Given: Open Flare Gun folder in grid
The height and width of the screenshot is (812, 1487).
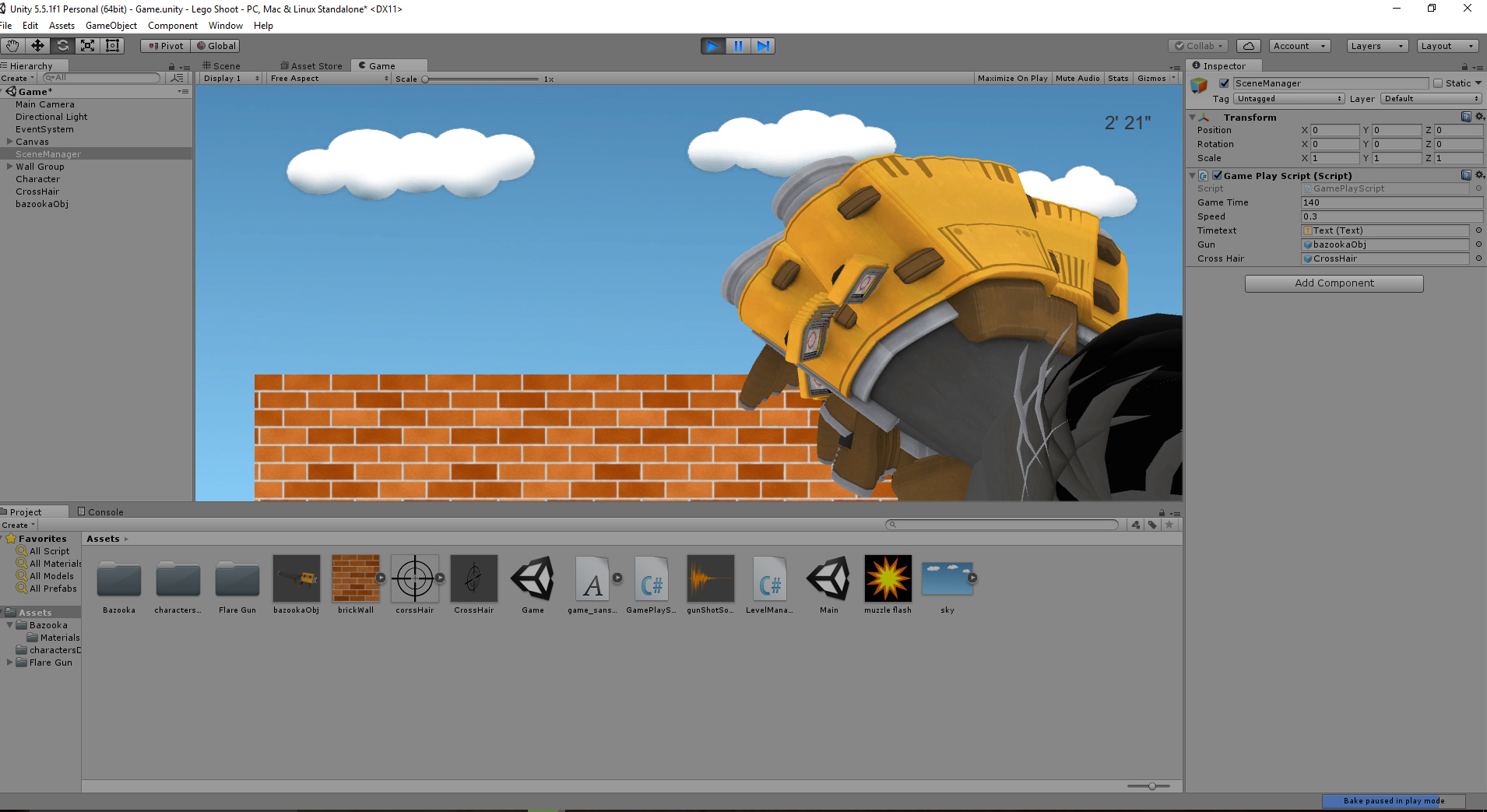Looking at the screenshot, I should click(x=237, y=585).
